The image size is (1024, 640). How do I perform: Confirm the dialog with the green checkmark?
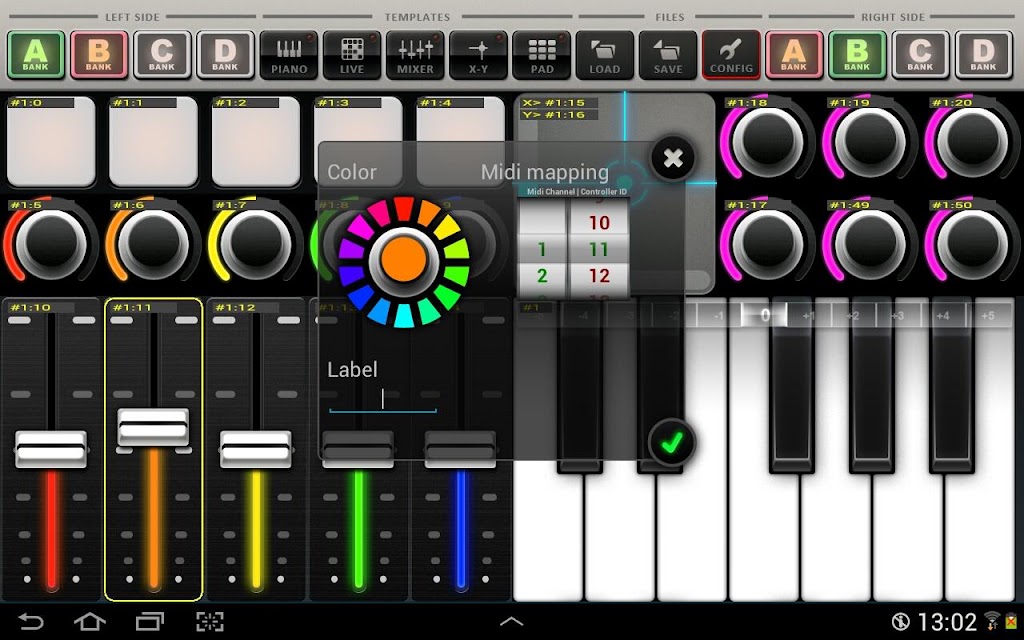click(672, 443)
